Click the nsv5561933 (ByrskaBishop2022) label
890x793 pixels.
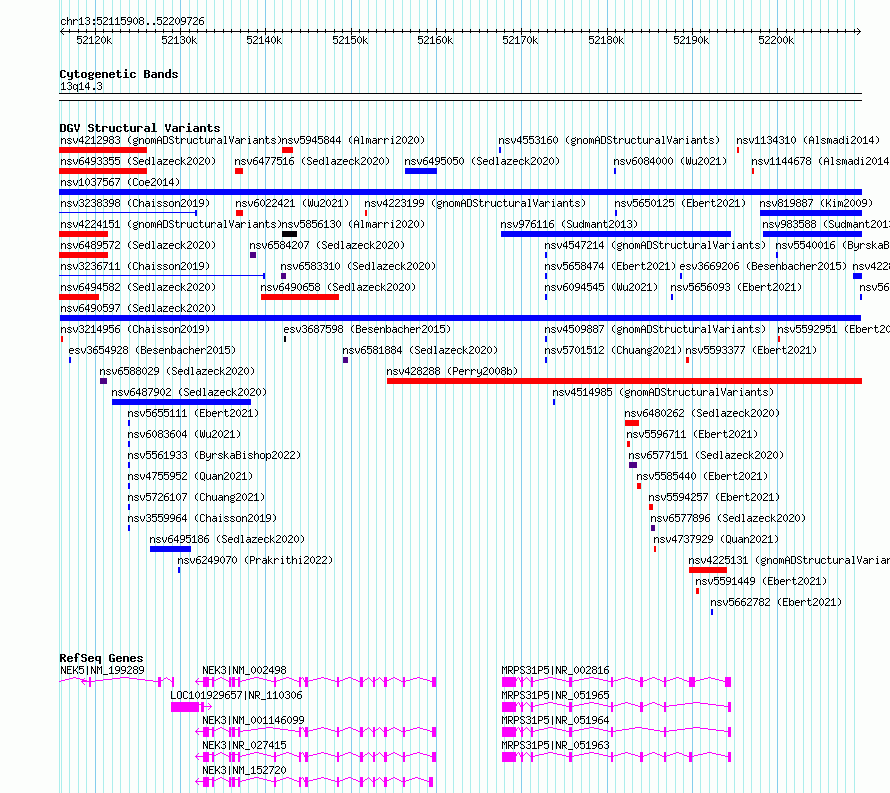tap(214, 455)
